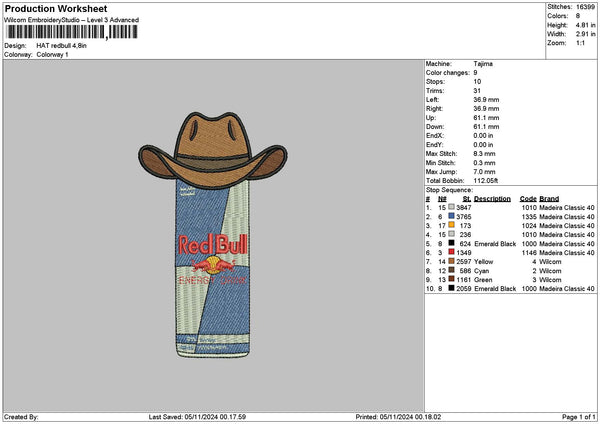Click the 'St.' column header
Viewport: 600px width, 424px height.
(x=467, y=199)
